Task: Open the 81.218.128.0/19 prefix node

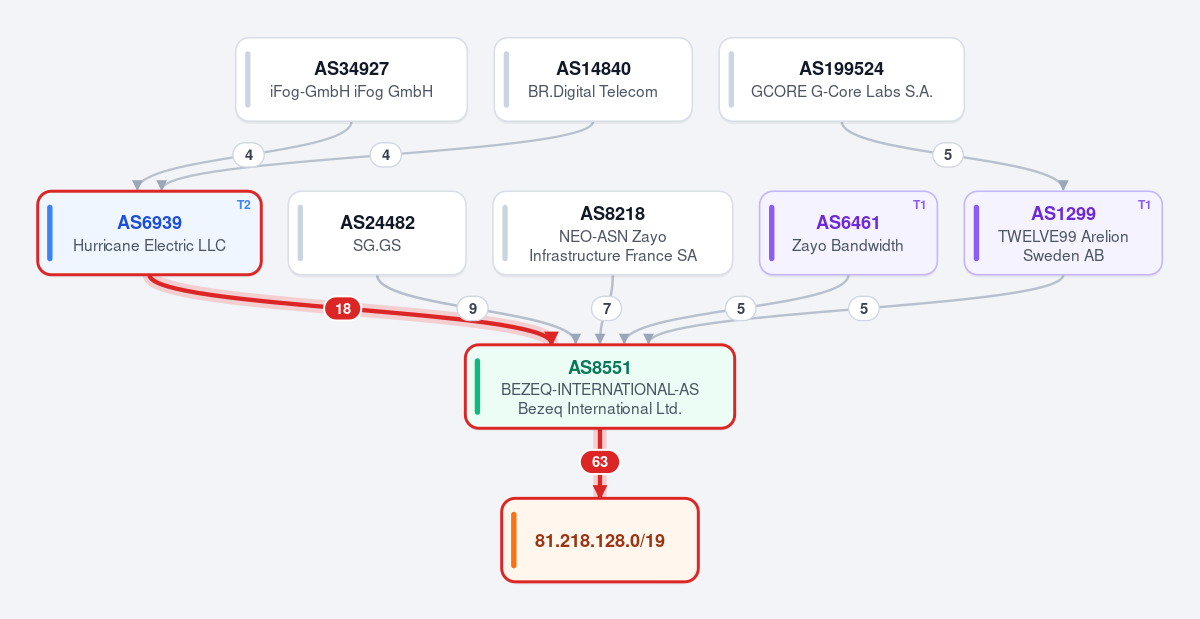Action: 600,540
